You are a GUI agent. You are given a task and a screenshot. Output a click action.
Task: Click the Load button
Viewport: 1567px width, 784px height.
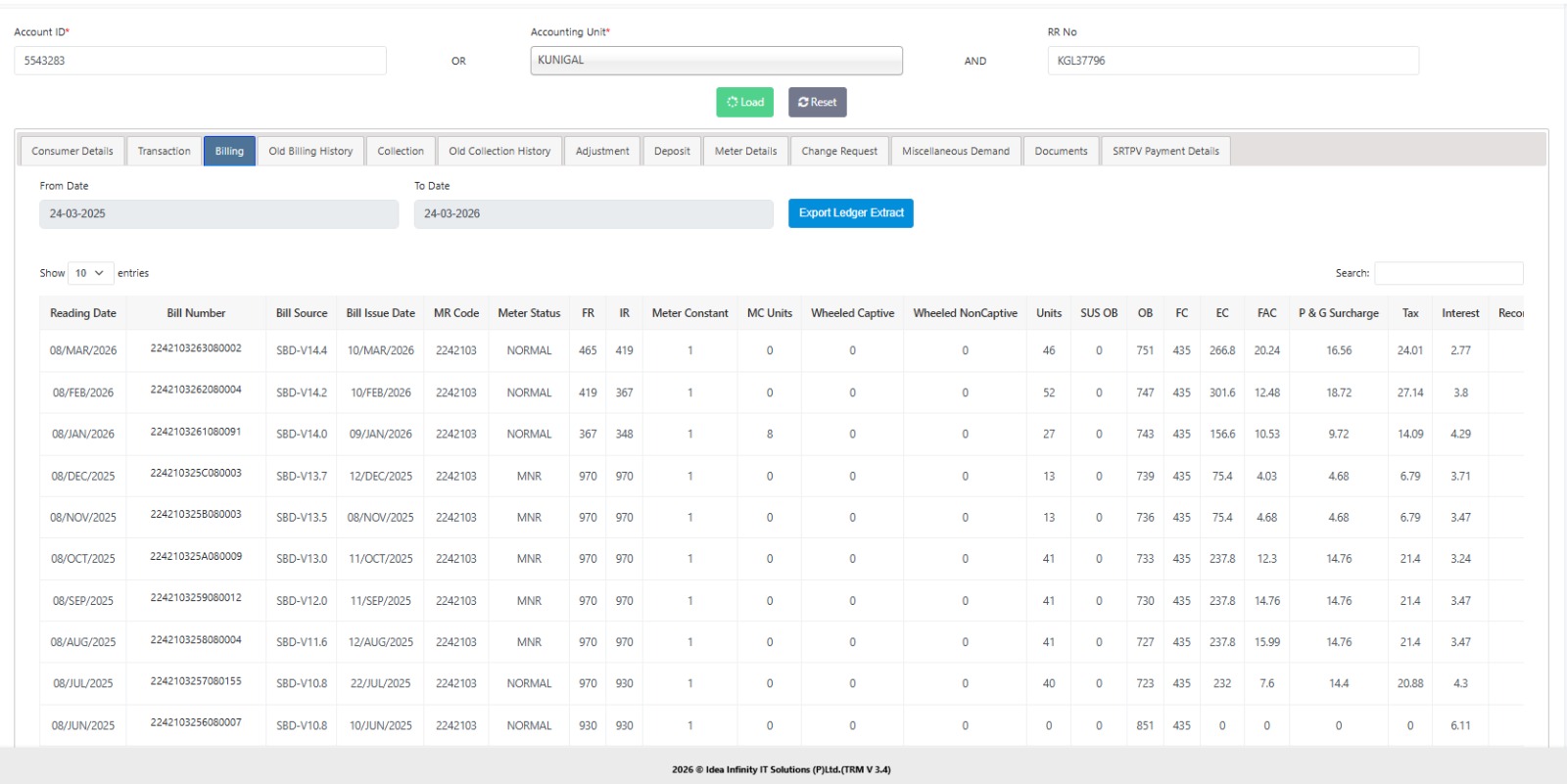[x=744, y=102]
